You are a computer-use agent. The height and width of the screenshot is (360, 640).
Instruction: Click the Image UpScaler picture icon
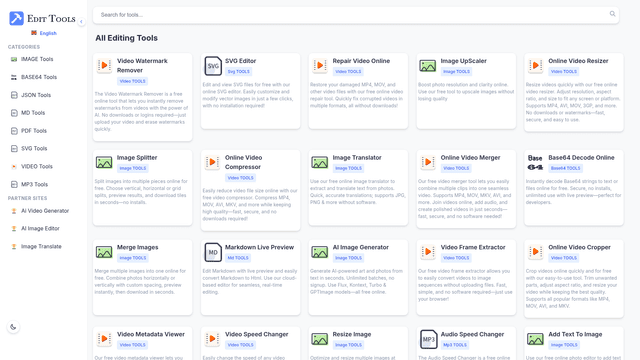pos(427,65)
